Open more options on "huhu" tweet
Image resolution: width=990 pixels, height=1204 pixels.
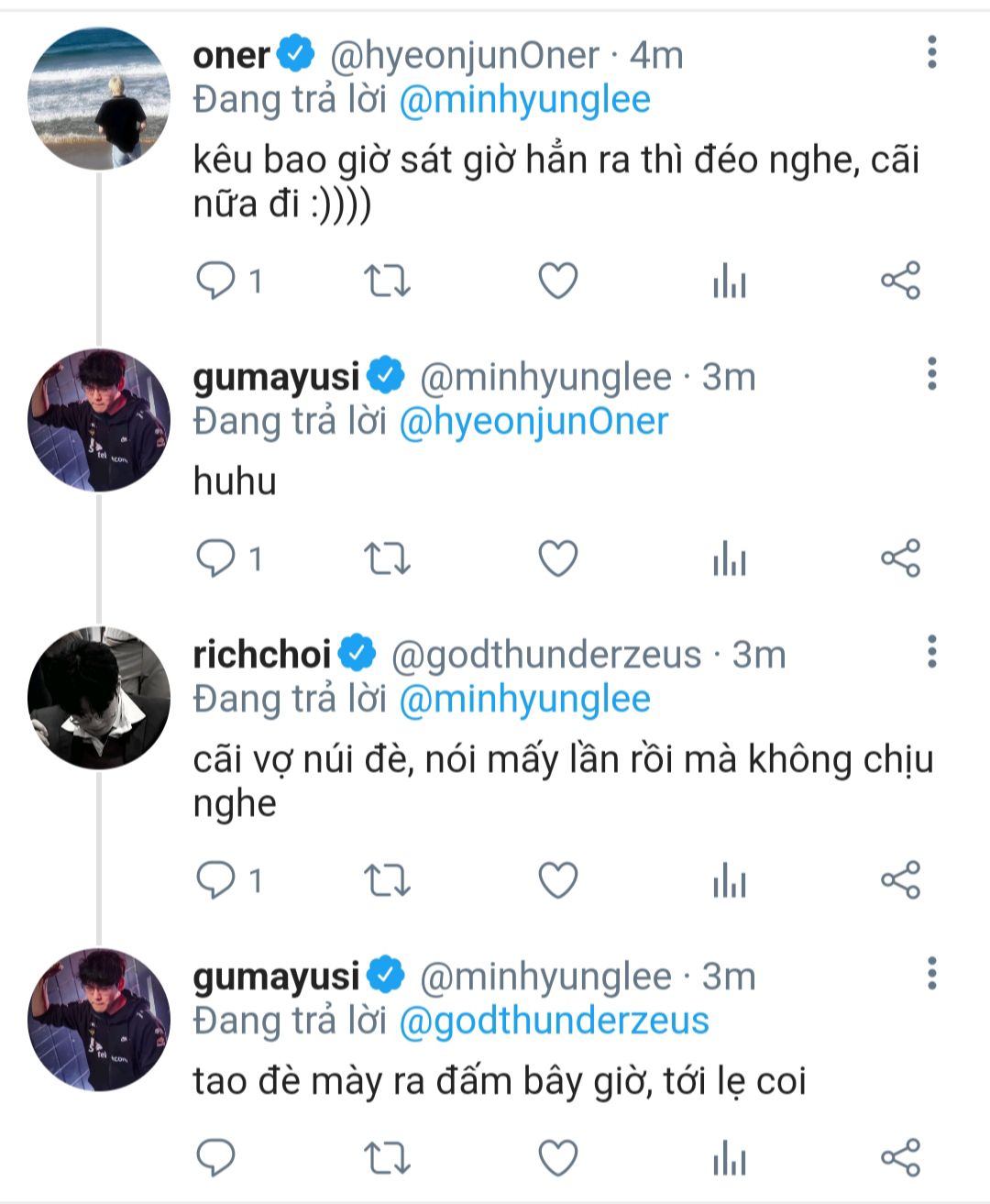click(x=931, y=375)
